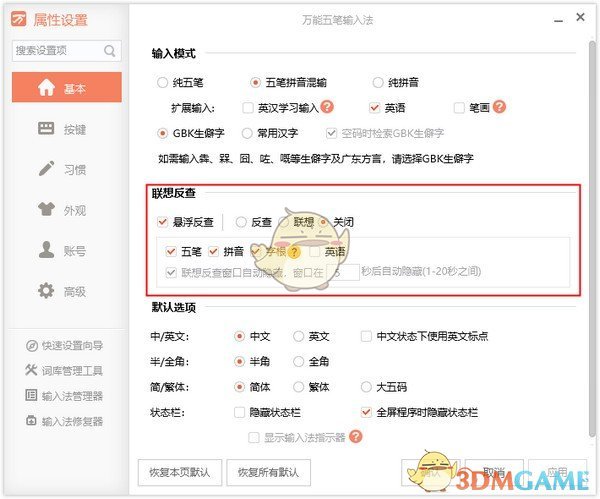Viewport: 600px width, 499px height.
Task: Select 常用汉字 radio option
Action: point(247,133)
